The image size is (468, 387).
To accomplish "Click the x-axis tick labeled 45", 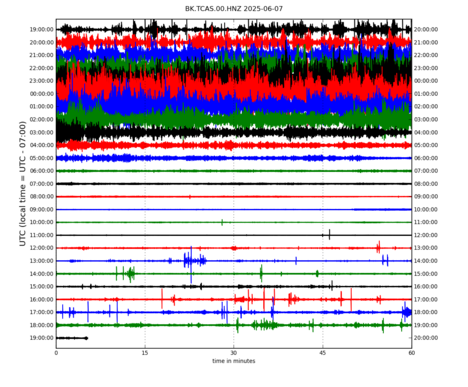I will point(322,353).
